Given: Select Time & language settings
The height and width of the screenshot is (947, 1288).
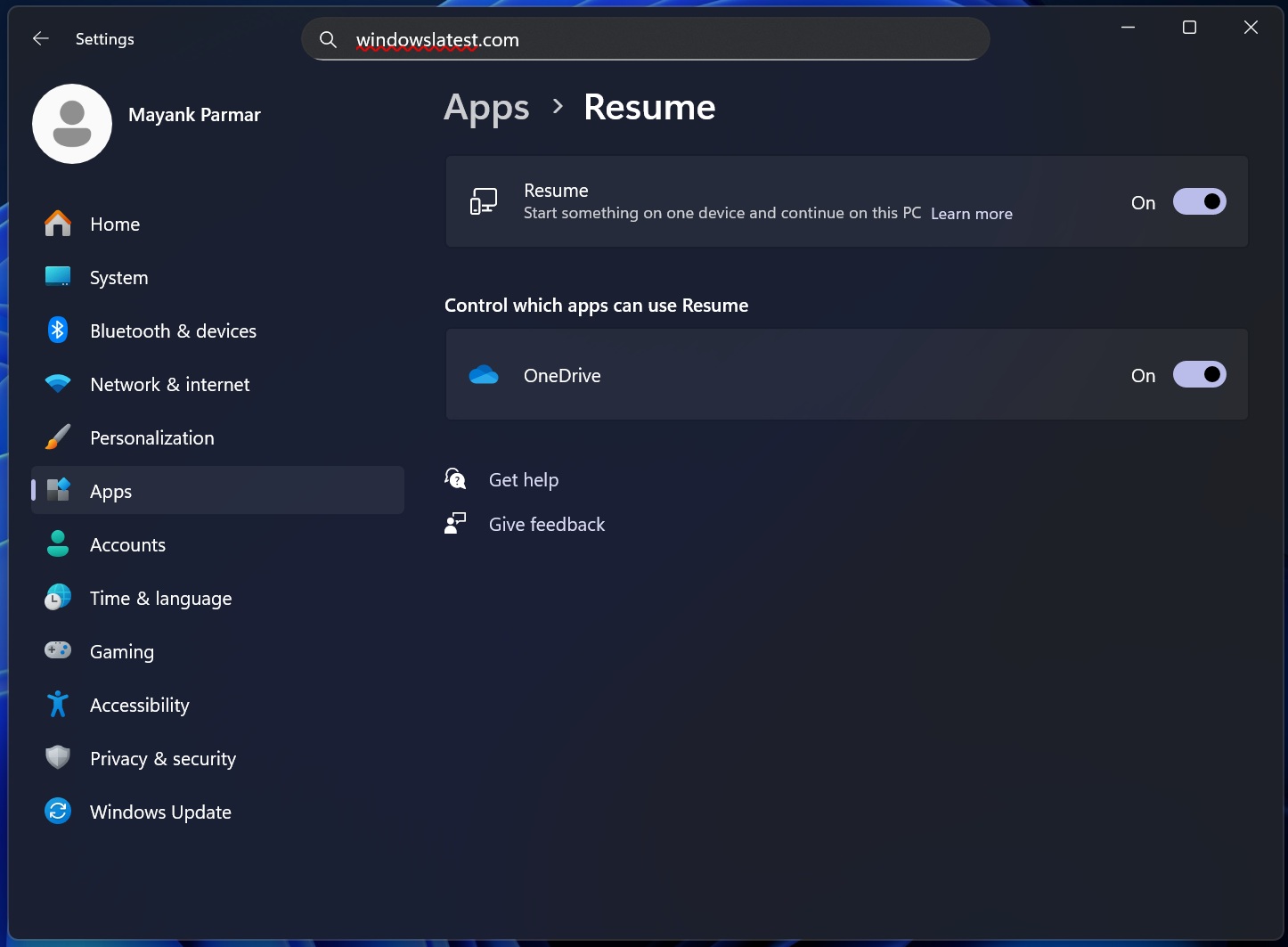Looking at the screenshot, I should click(x=160, y=598).
